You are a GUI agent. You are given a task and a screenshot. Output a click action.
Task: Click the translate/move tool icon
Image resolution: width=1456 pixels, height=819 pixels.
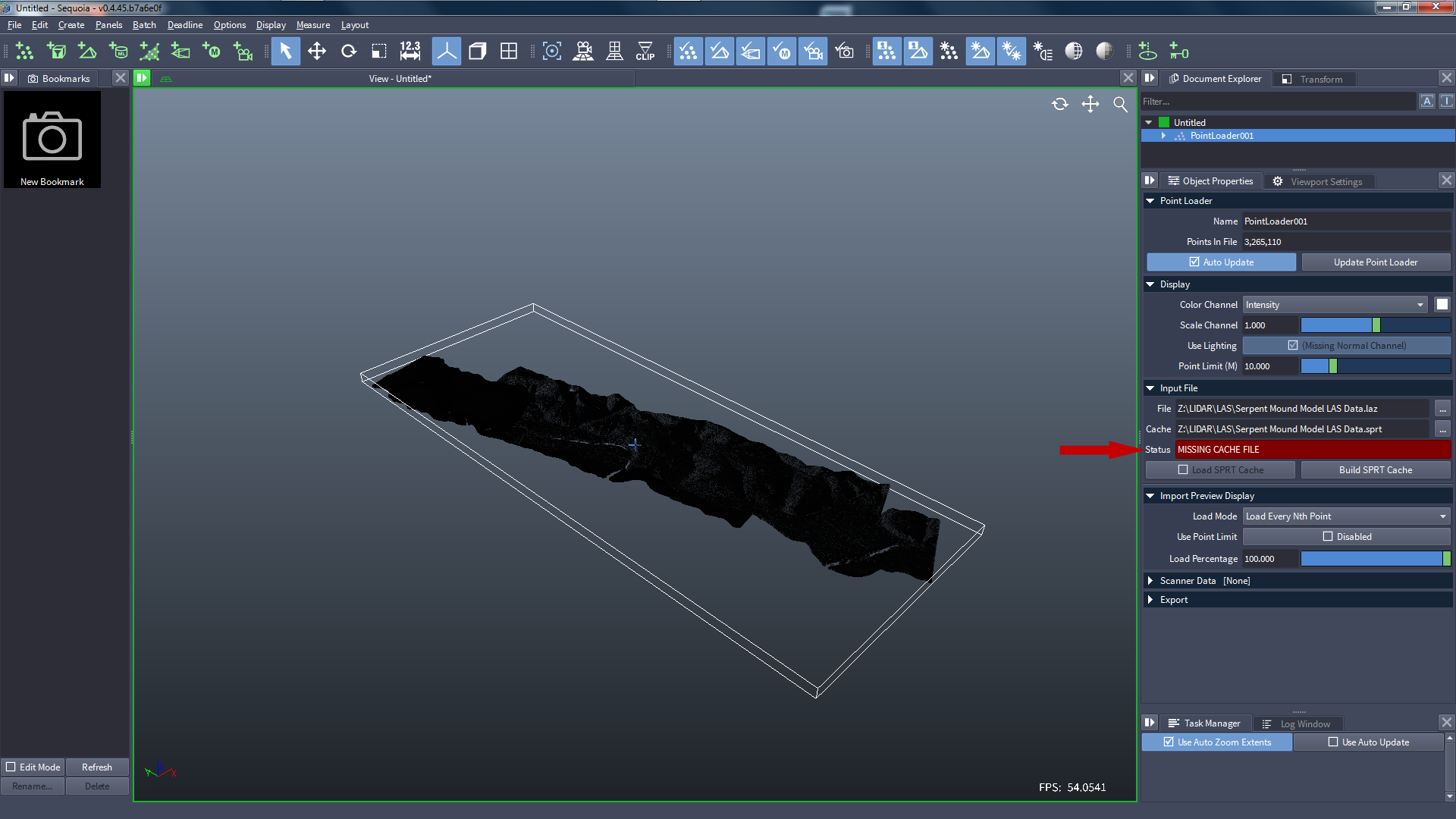click(x=317, y=51)
